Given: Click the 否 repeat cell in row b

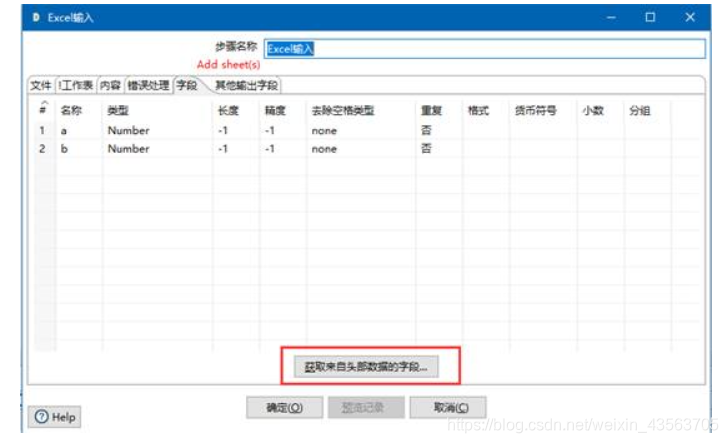Looking at the screenshot, I should (x=426, y=149).
